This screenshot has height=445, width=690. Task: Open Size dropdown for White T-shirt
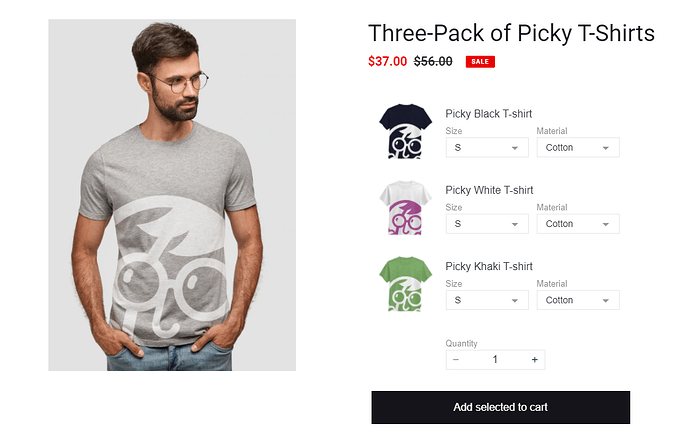pyautogui.click(x=487, y=224)
